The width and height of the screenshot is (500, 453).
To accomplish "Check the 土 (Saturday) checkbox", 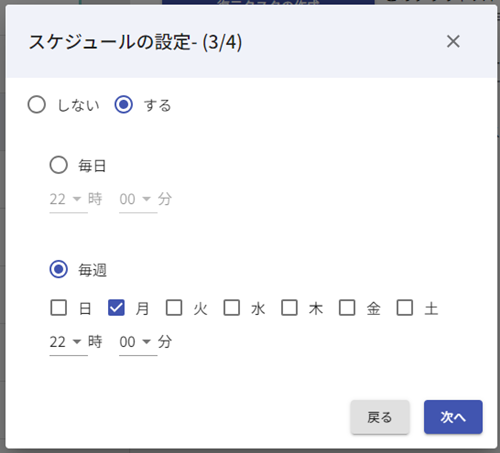I will (x=405, y=307).
